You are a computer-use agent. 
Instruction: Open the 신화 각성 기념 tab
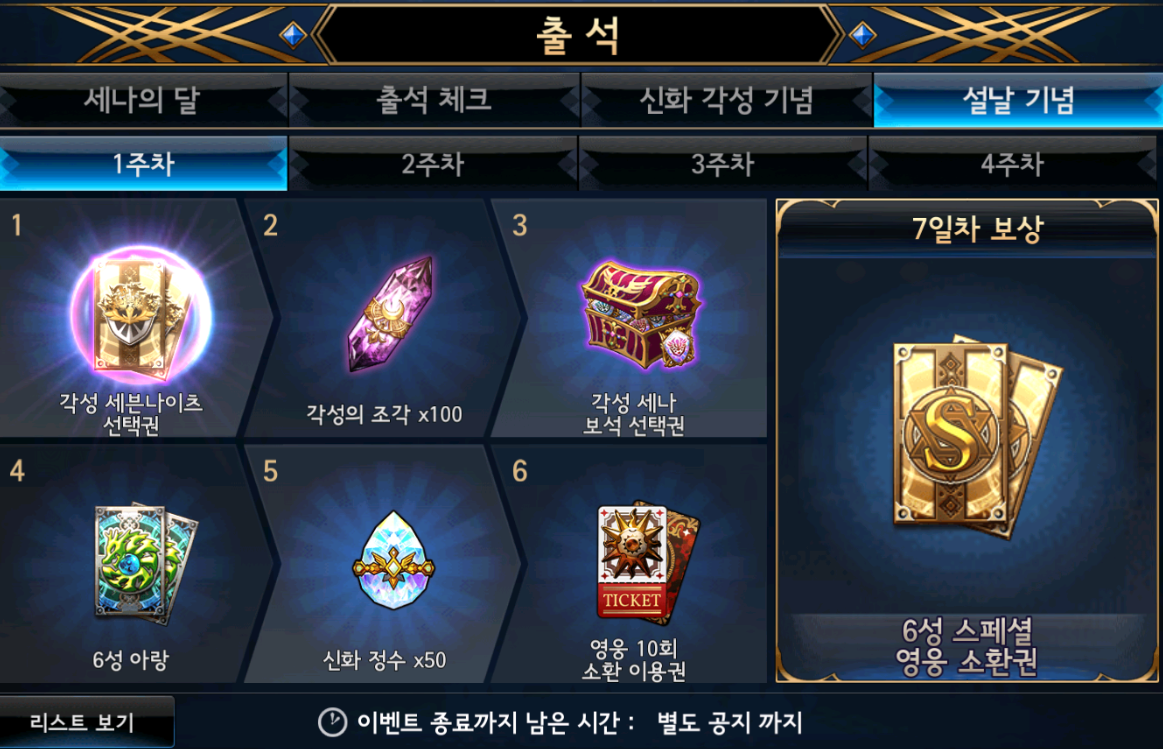726,100
